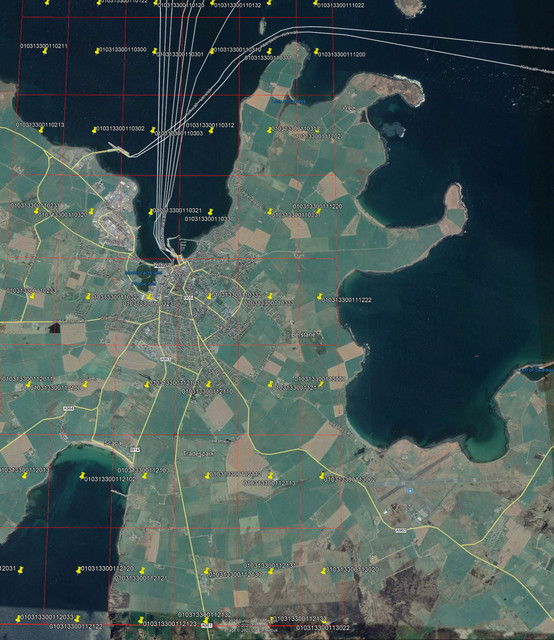
Task: Open placemark pin 010313300110303
Action: tap(153, 130)
